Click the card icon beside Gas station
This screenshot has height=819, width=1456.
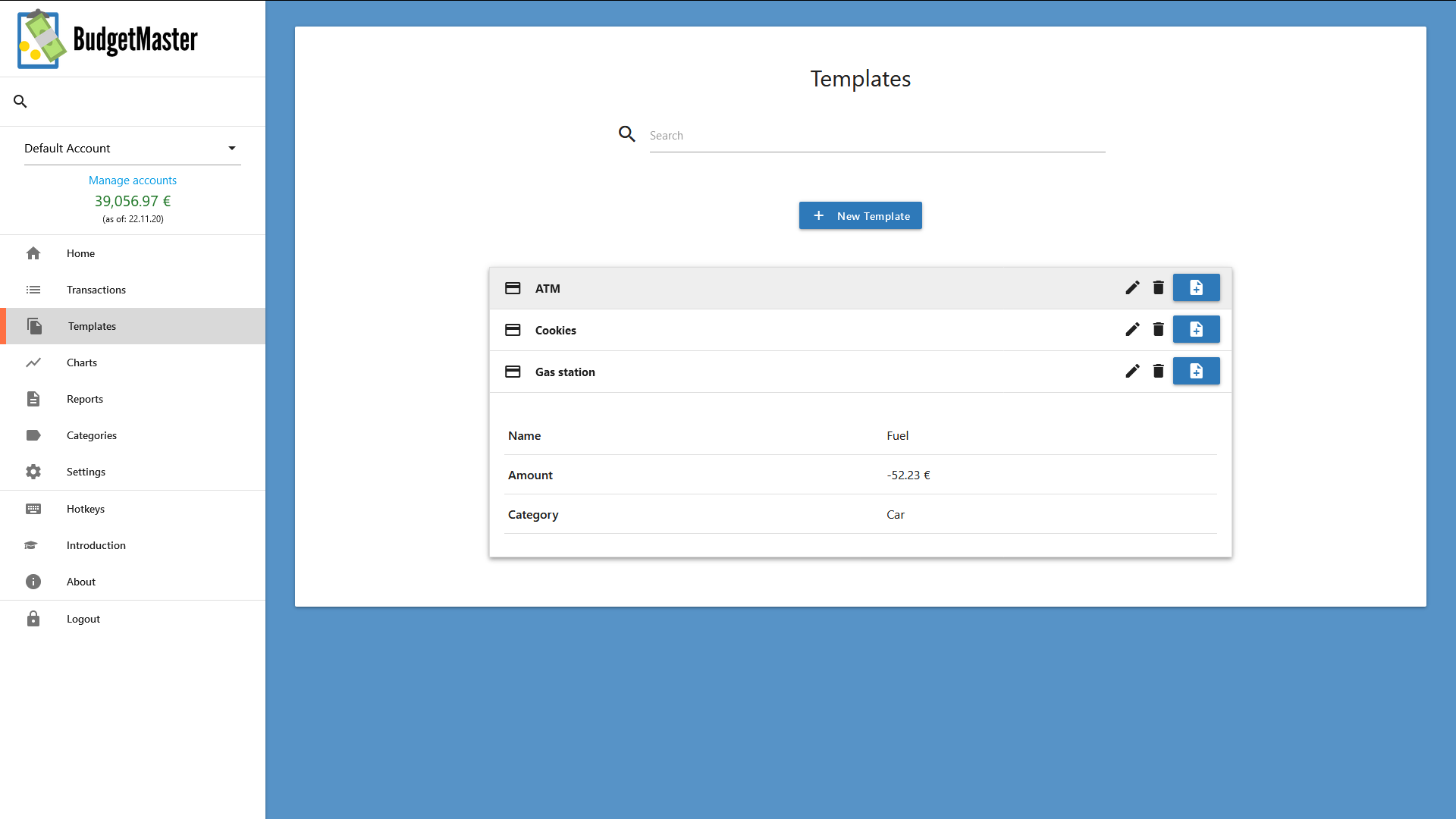513,372
